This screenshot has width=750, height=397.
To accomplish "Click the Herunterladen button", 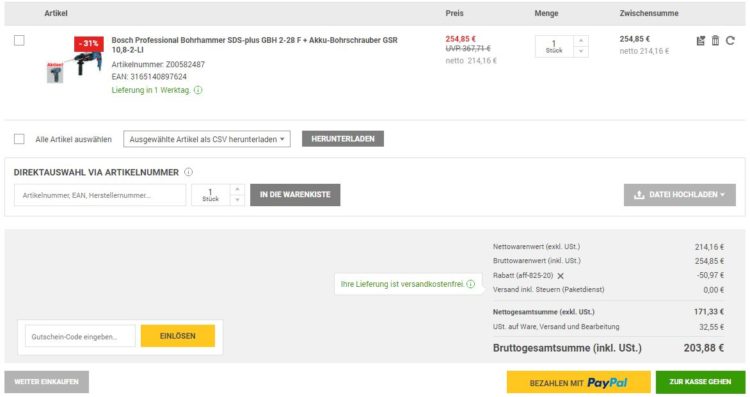I will 342,139.
